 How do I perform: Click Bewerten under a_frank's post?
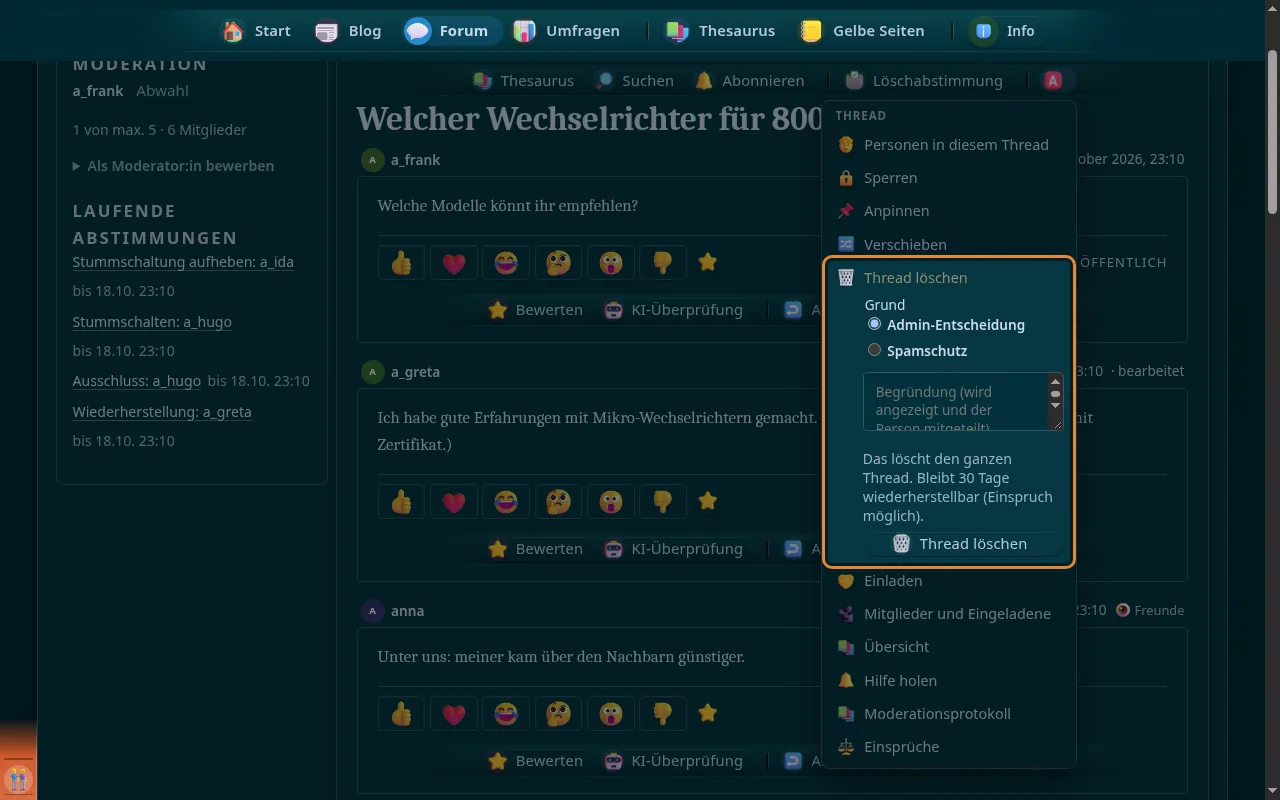coord(535,310)
